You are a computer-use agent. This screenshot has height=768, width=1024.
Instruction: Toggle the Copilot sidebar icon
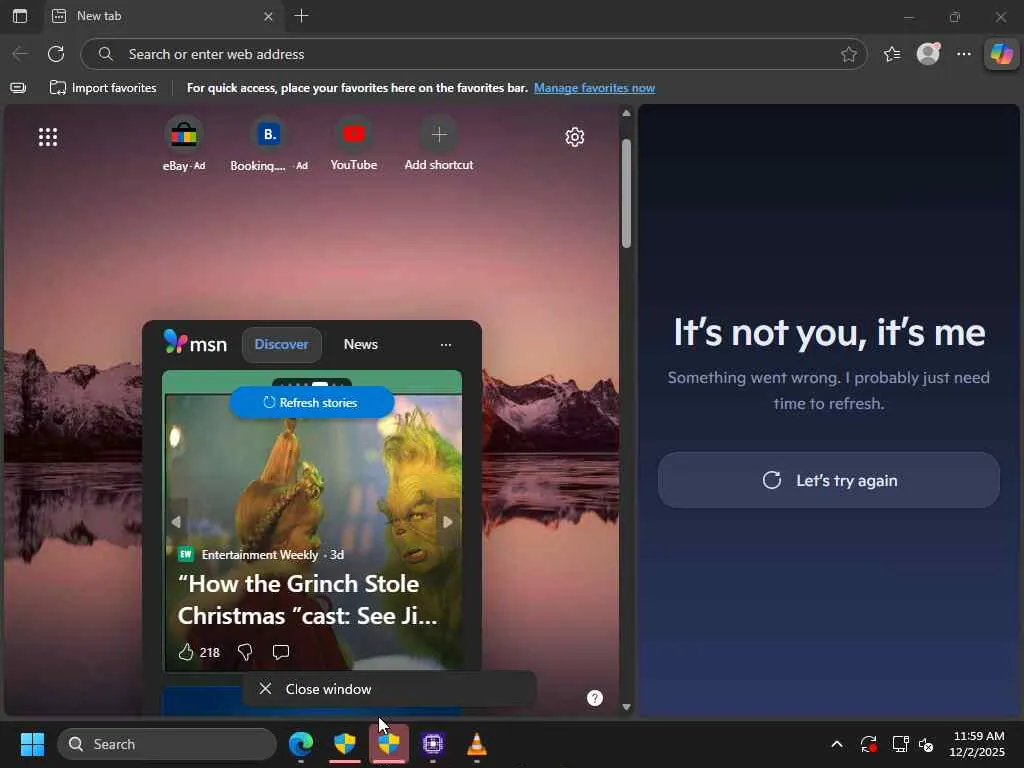(1001, 54)
